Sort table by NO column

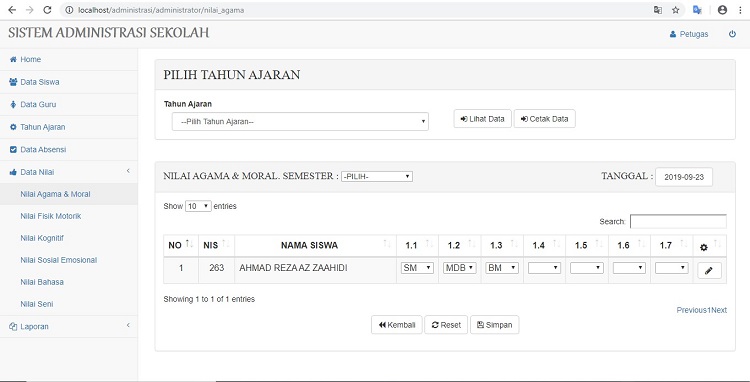(x=181, y=245)
